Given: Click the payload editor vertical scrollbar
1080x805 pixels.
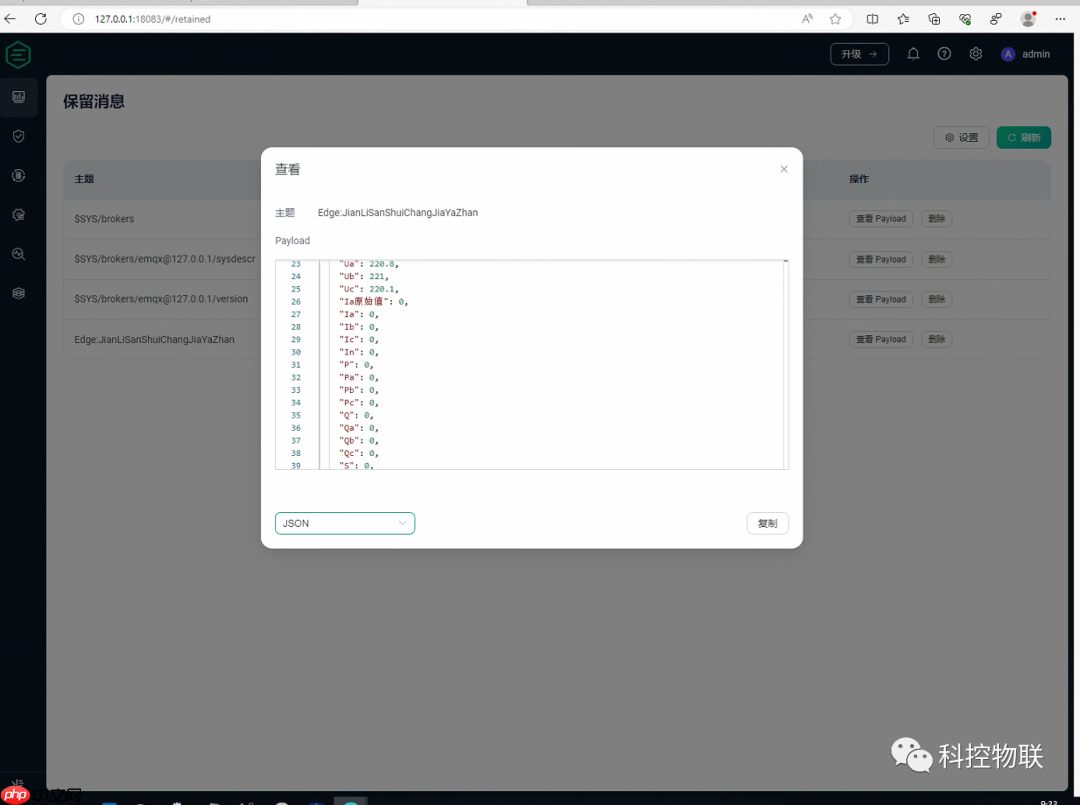Looking at the screenshot, I should point(786,364).
